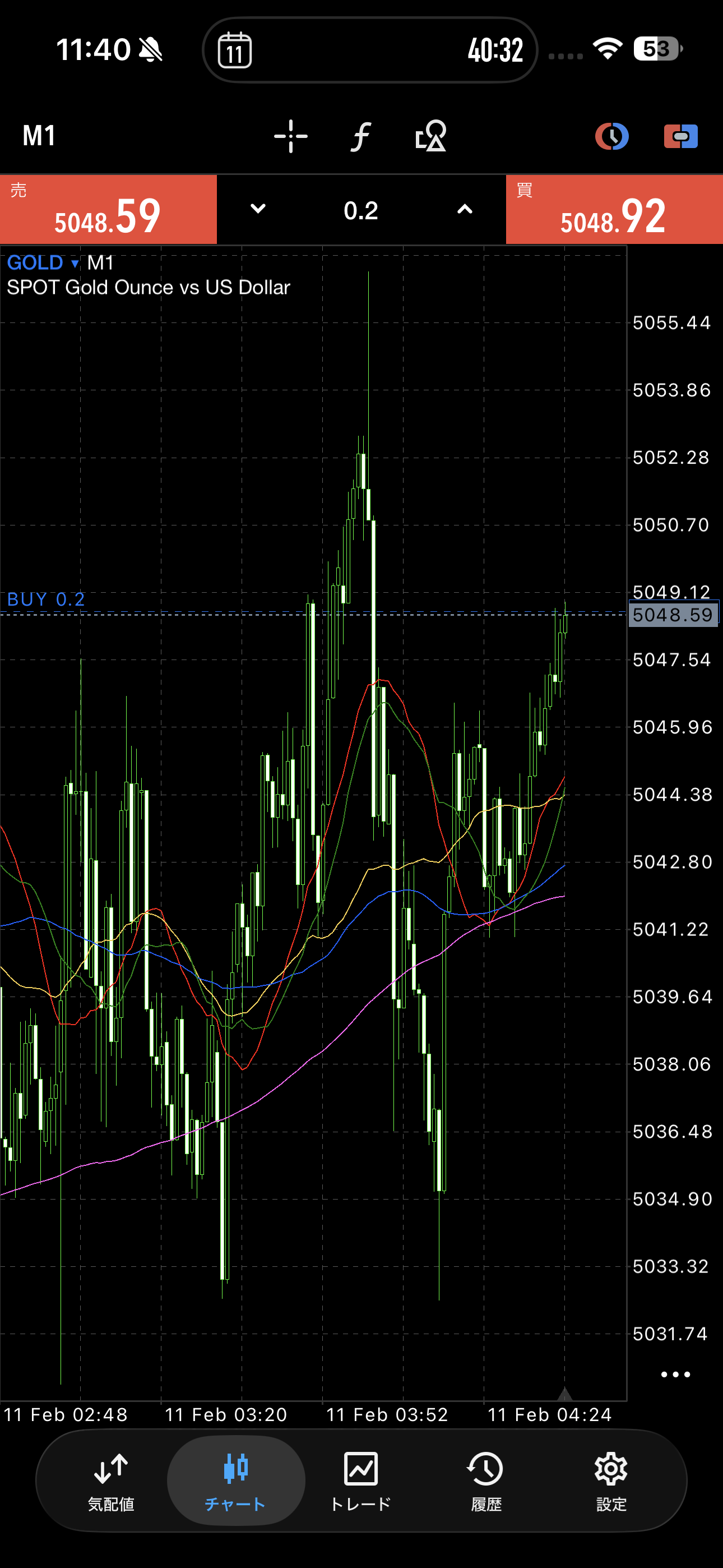Viewport: 723px width, 1568px height.
Task: Activate the crosshair cursor tool
Action: point(290,136)
